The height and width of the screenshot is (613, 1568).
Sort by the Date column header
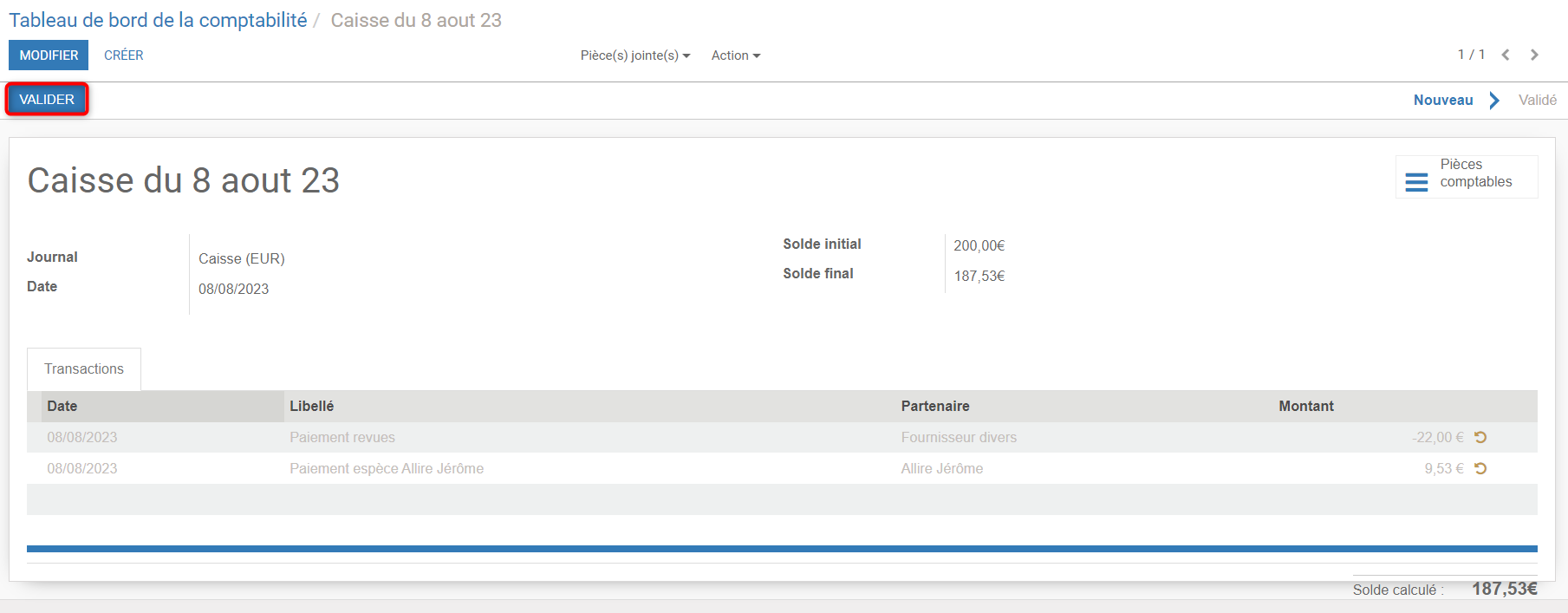click(162, 406)
